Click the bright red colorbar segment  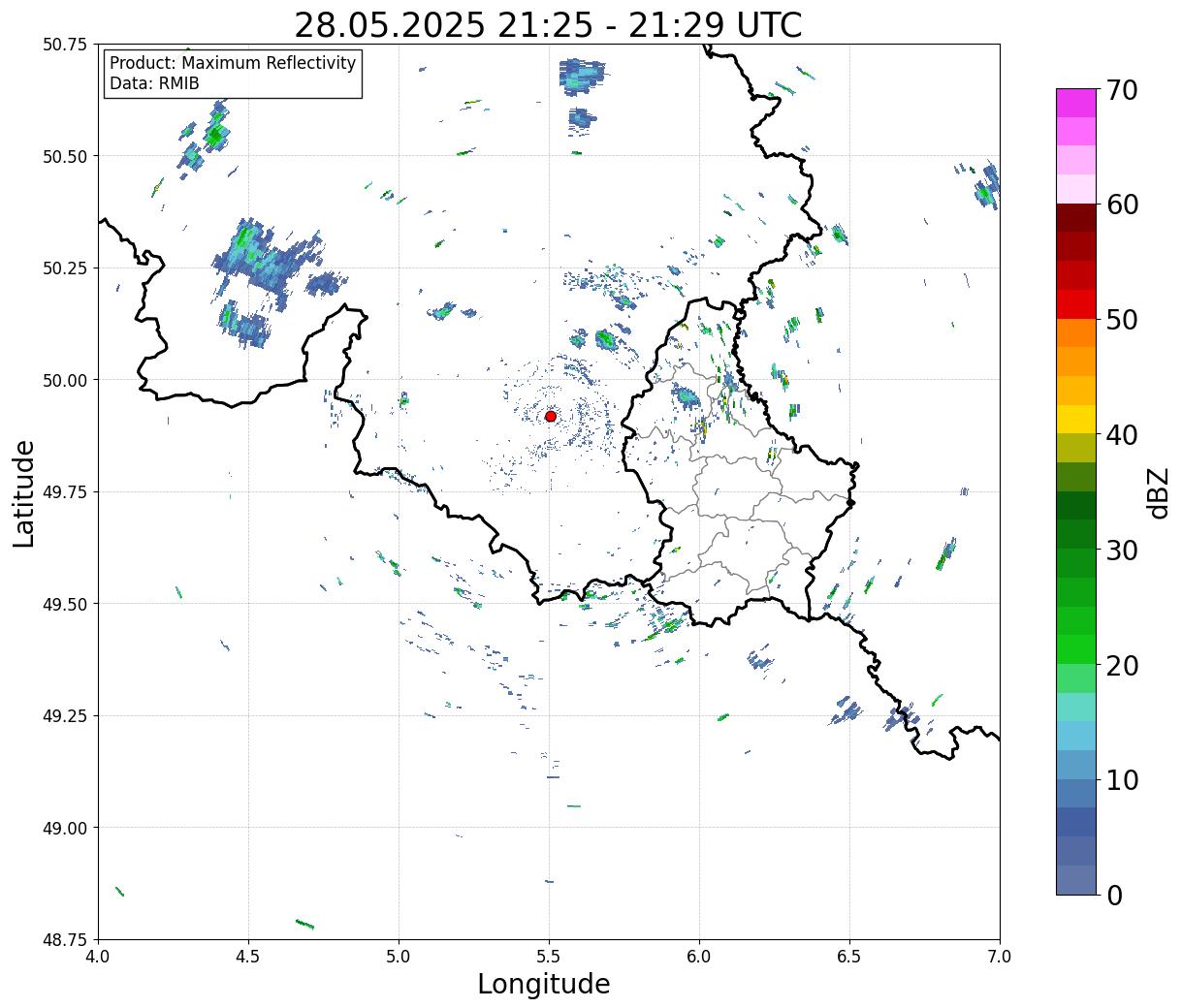tap(1076, 304)
